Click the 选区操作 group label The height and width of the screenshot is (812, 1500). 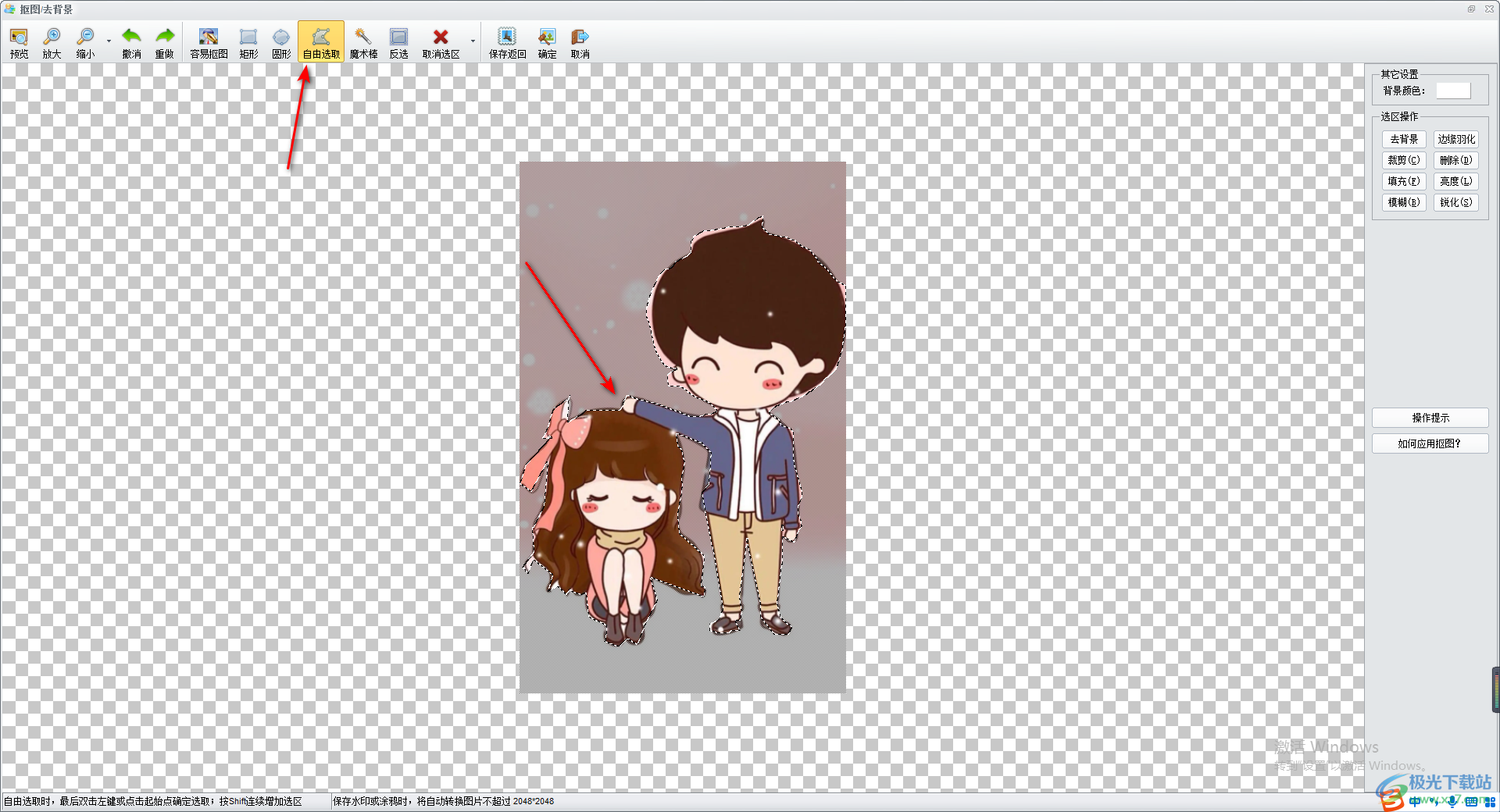pyautogui.click(x=1399, y=116)
